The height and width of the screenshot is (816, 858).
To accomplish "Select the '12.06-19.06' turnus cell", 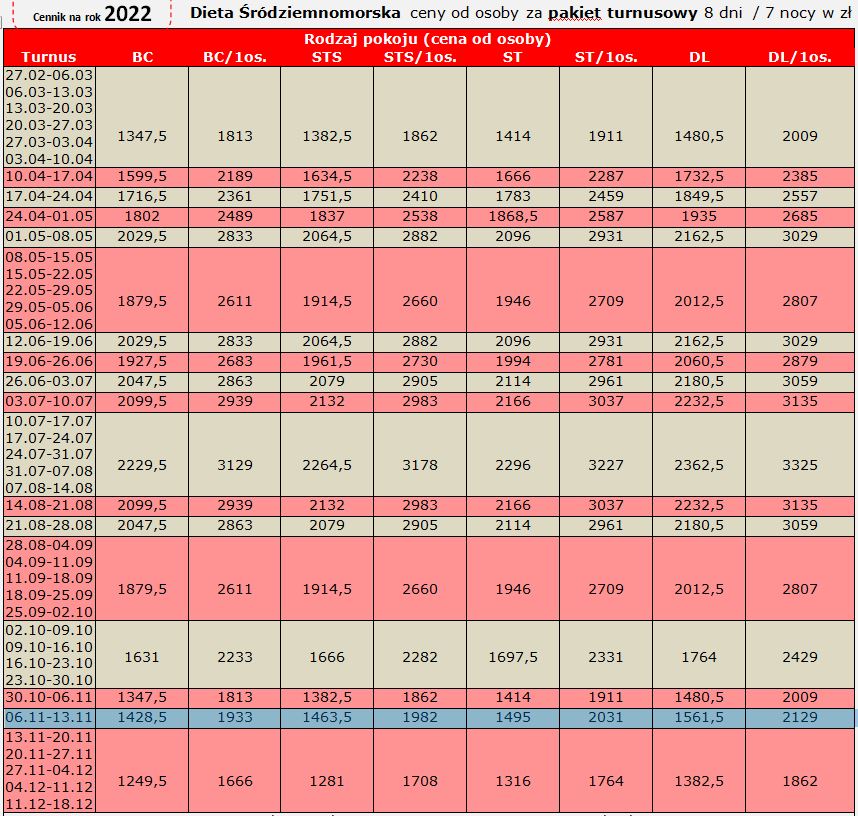I will click(49, 342).
